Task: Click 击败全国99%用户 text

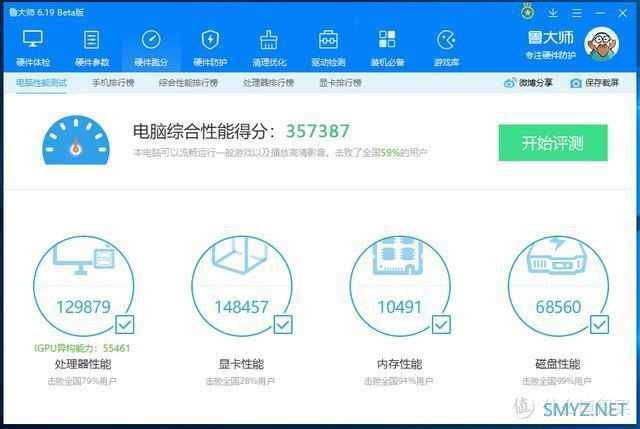Action: pos(557,381)
